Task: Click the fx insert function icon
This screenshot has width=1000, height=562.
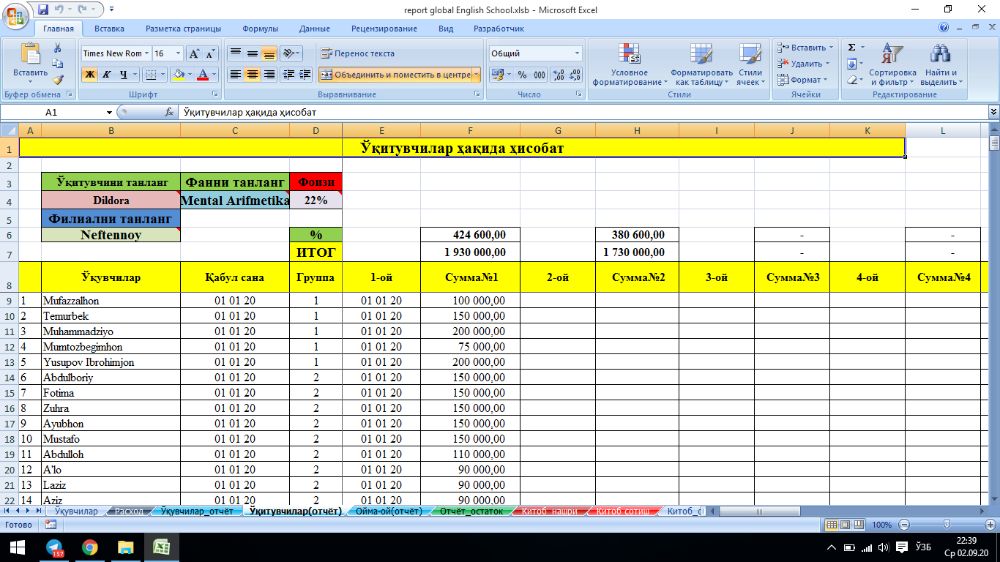Action: click(169, 112)
